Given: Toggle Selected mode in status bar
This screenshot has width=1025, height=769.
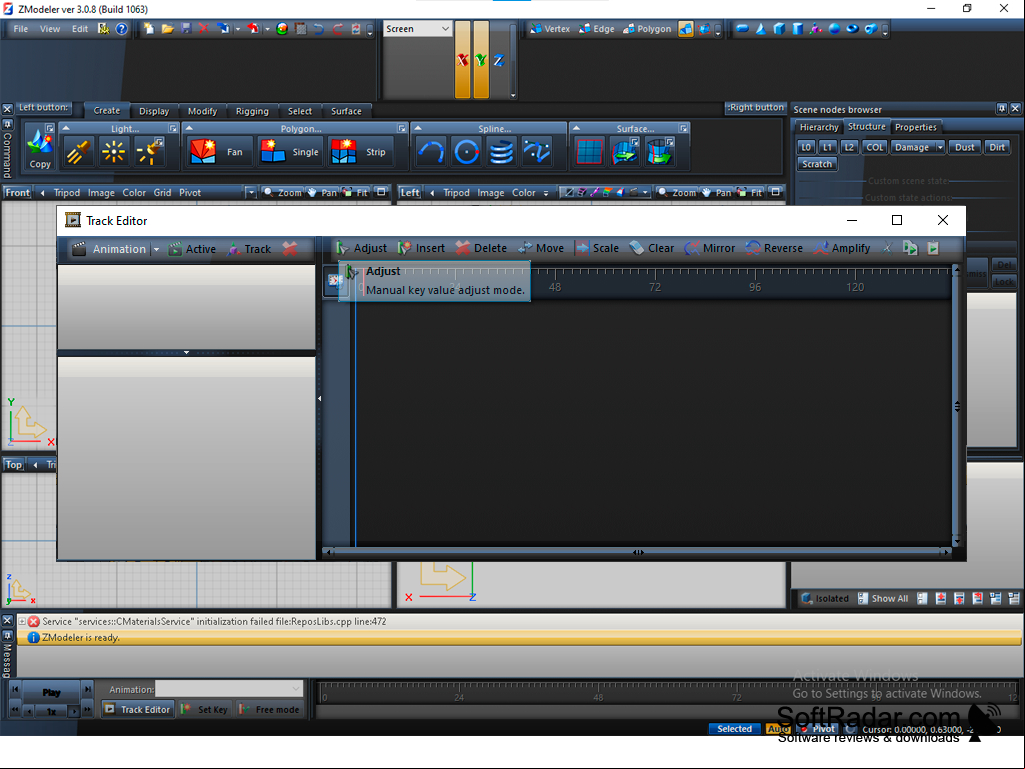Looking at the screenshot, I should point(734,728).
